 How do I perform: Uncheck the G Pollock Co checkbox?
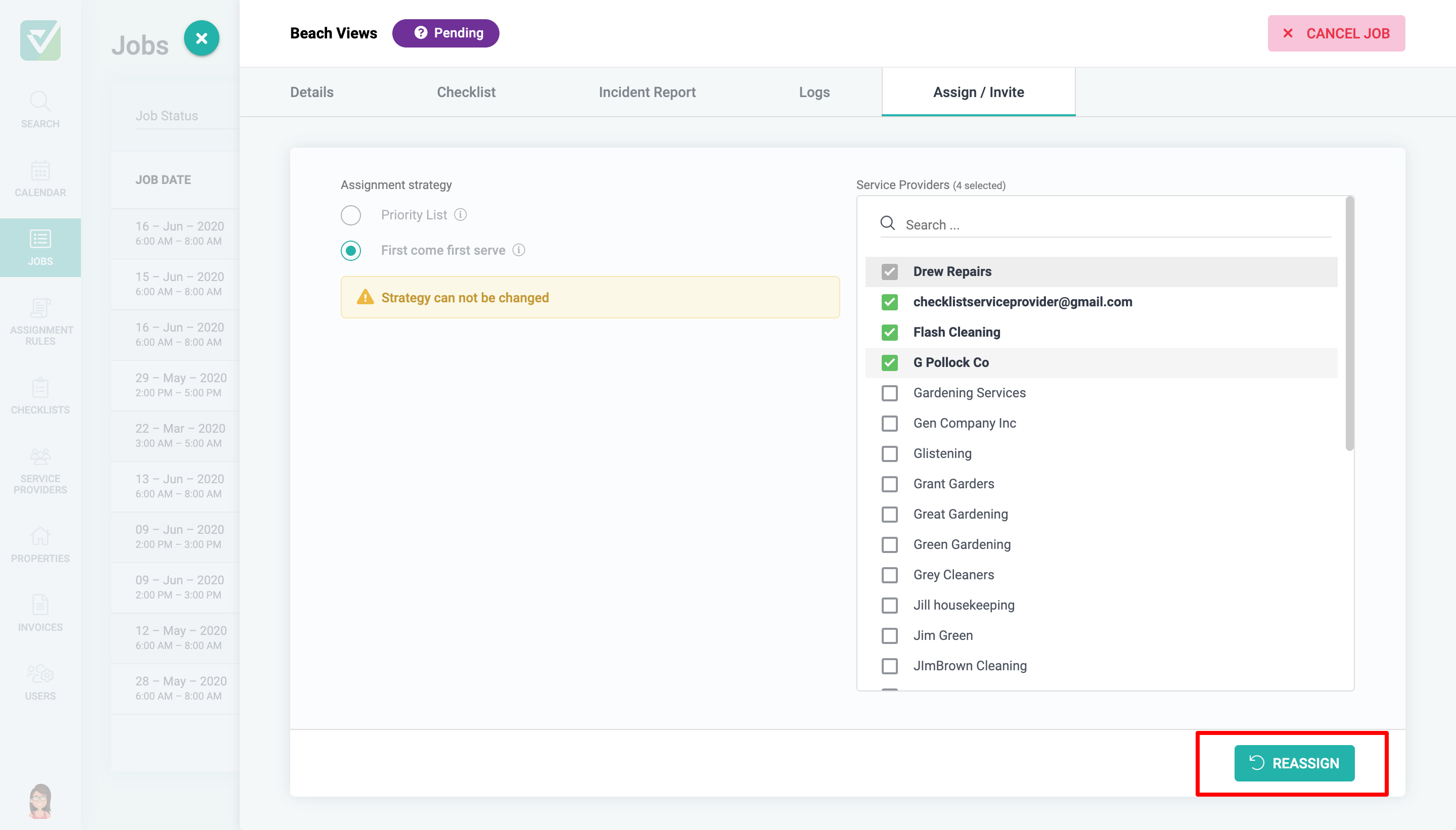[889, 362]
